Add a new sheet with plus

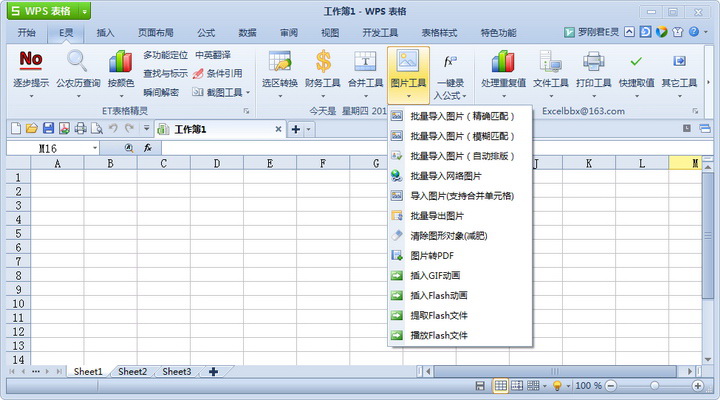pos(213,372)
